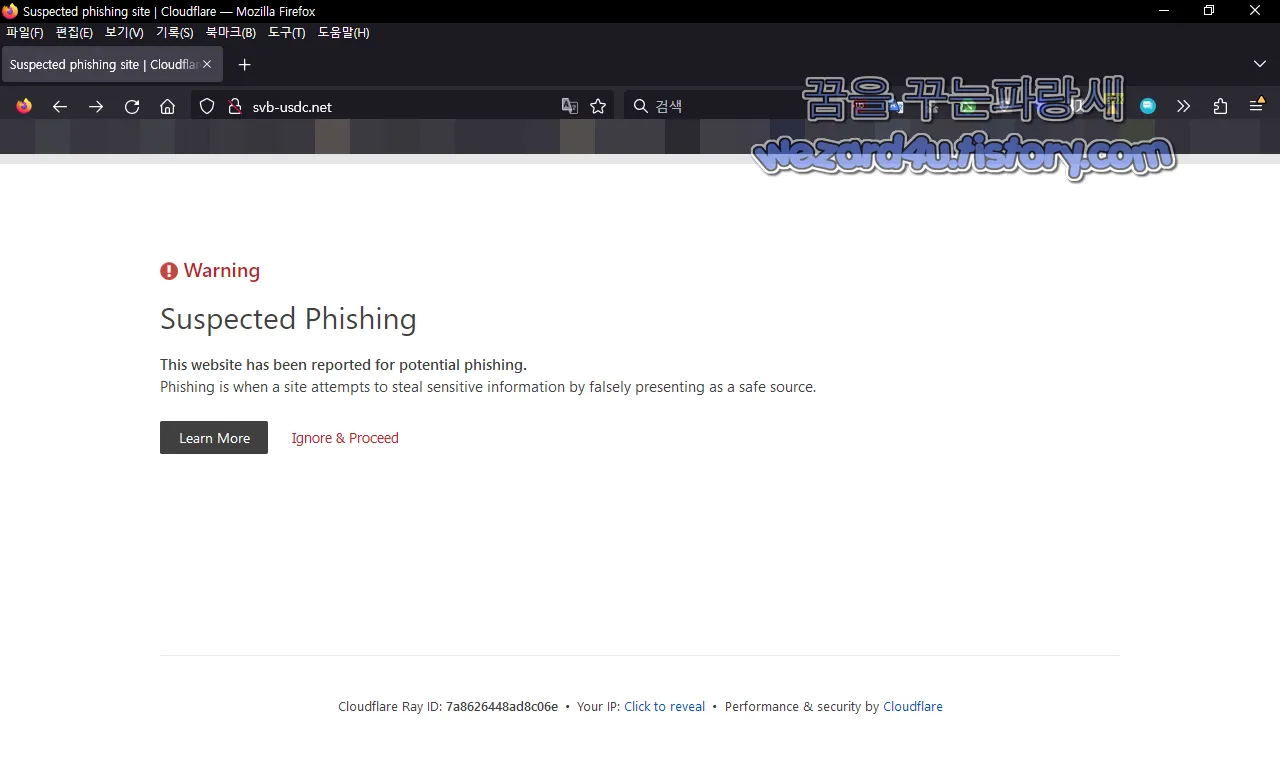Click the 'Performance & security by' footer text

pos(802,707)
